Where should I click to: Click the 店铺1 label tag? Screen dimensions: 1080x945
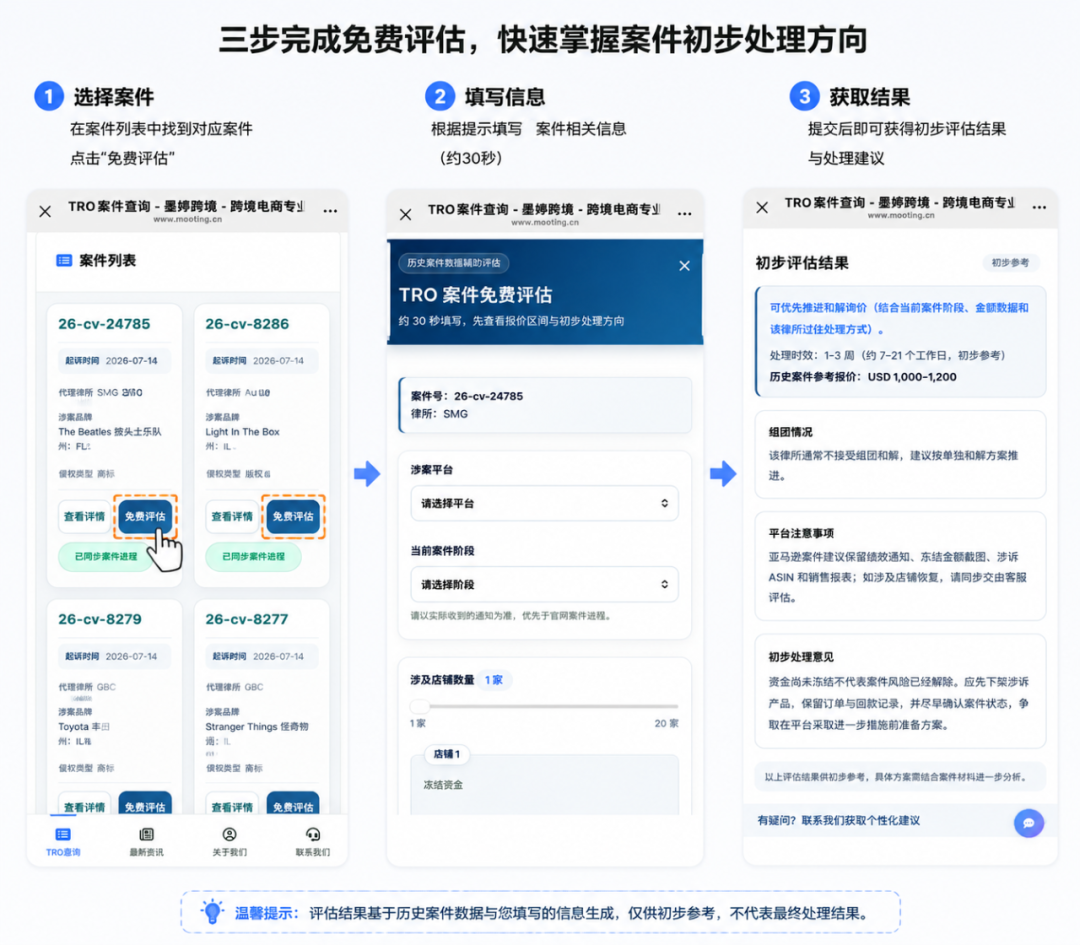pos(446,754)
